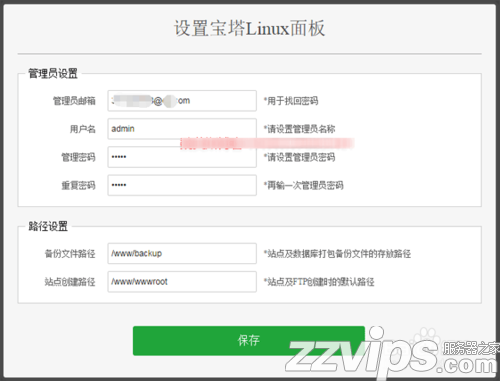Focus the 管理员邮箱 email input field
Viewport: 500px width, 381px height.
(x=182, y=101)
